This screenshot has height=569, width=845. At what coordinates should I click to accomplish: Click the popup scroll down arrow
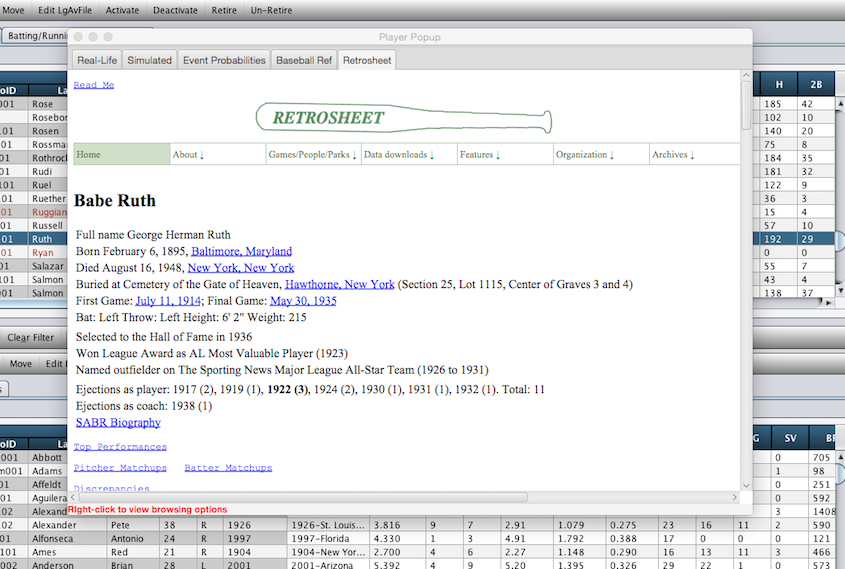746,485
